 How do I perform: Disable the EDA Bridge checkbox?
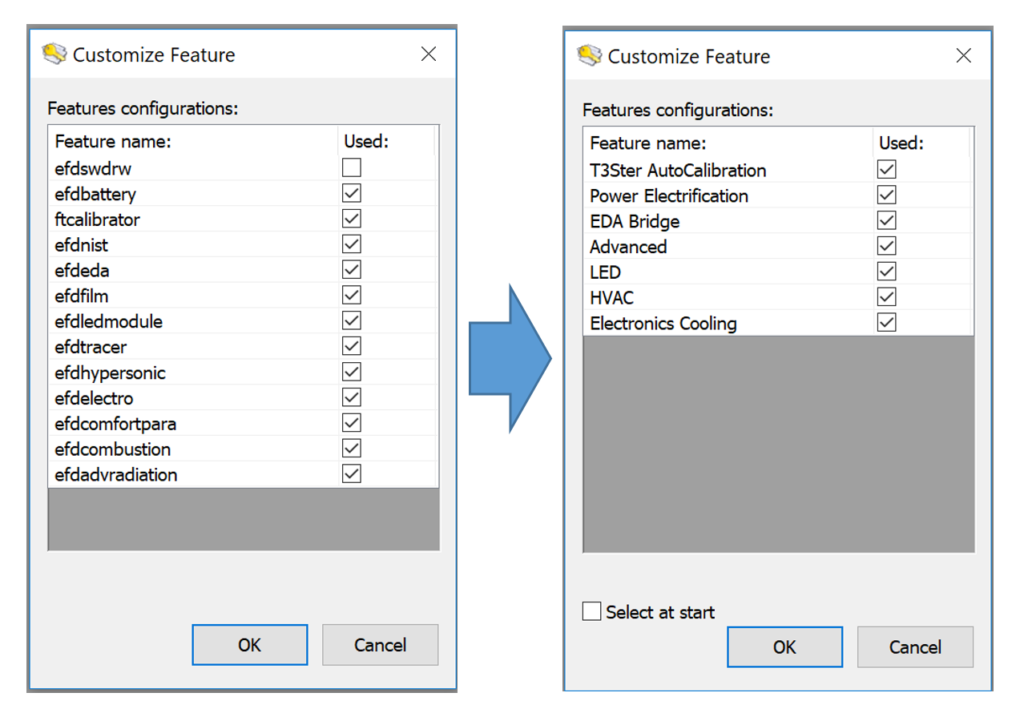coord(886,221)
